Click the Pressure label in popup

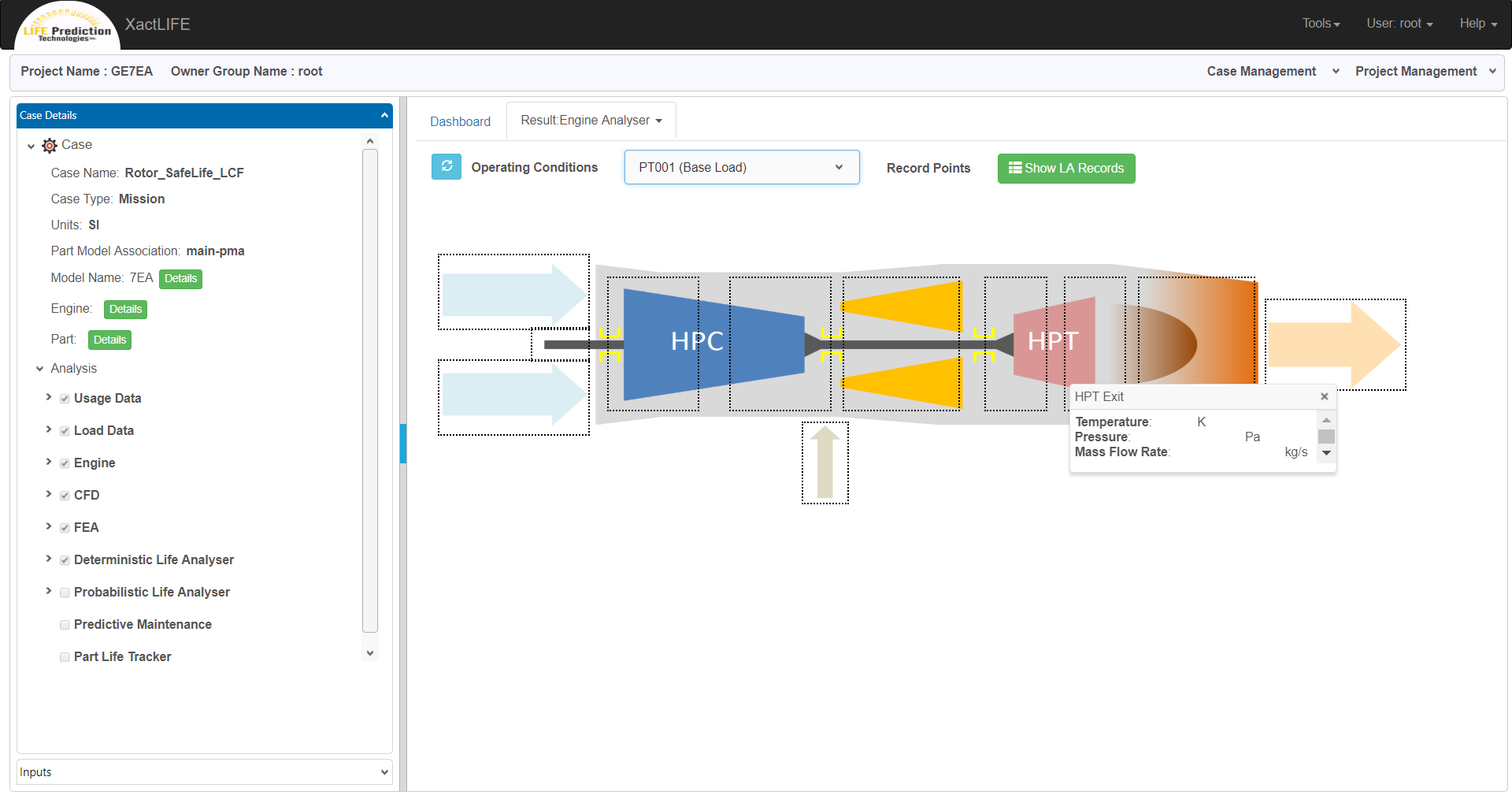point(1102,437)
